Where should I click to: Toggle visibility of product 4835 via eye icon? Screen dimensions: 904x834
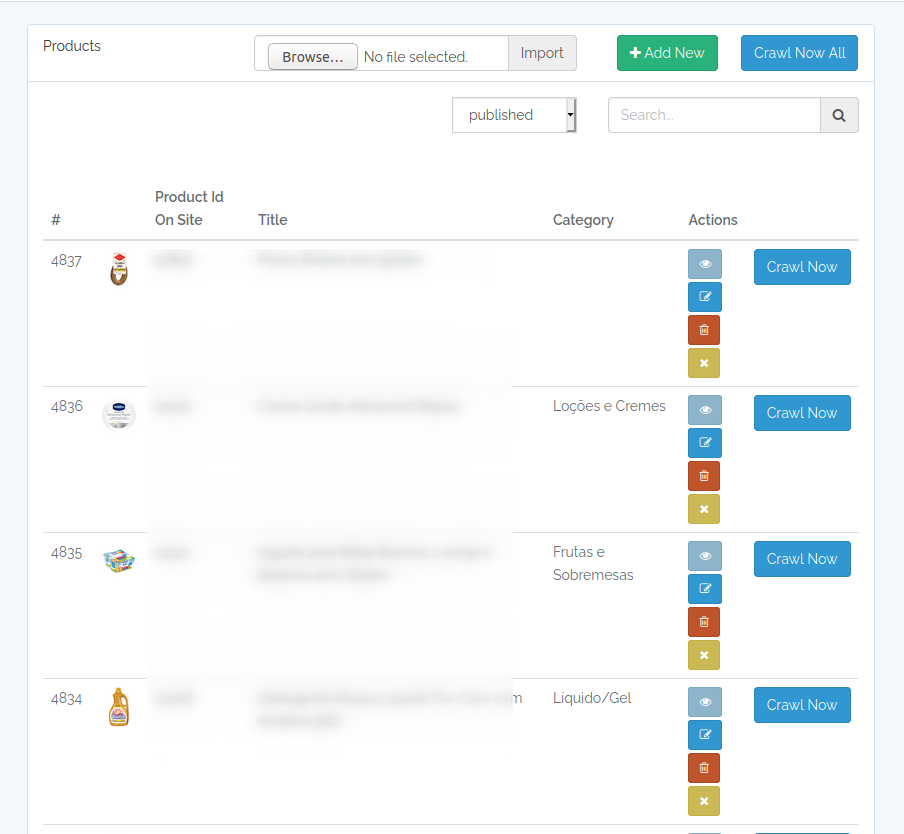click(704, 555)
